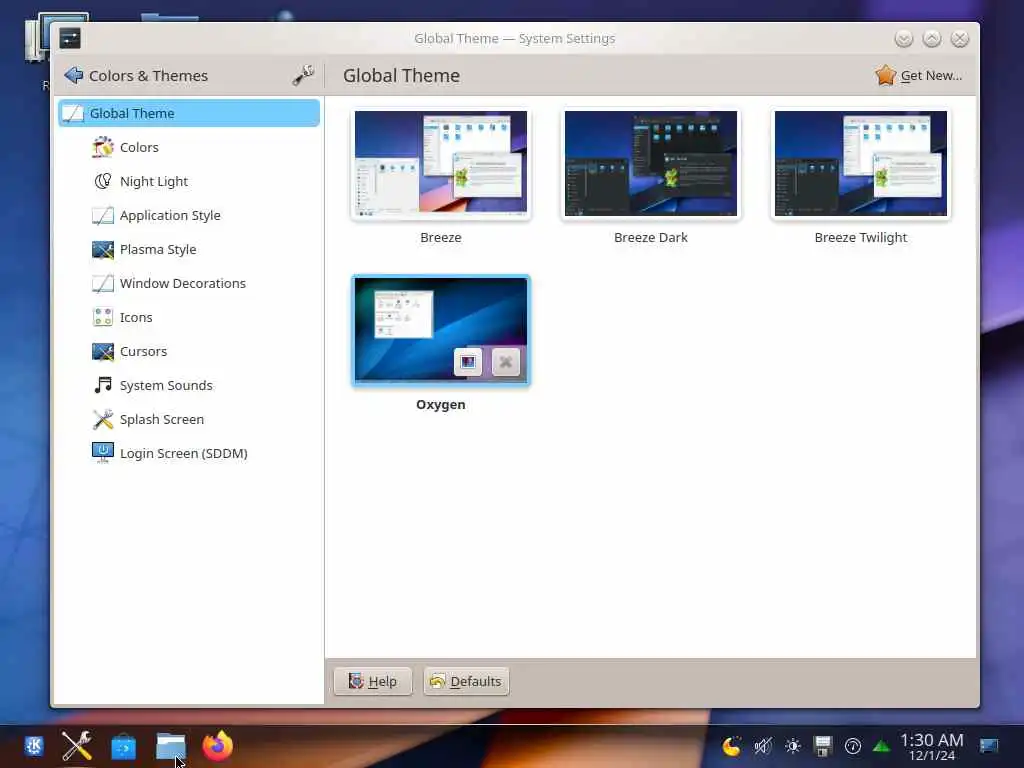Open Login Screen (SDDM) settings
Image resolution: width=1024 pixels, height=768 pixels.
189,453
